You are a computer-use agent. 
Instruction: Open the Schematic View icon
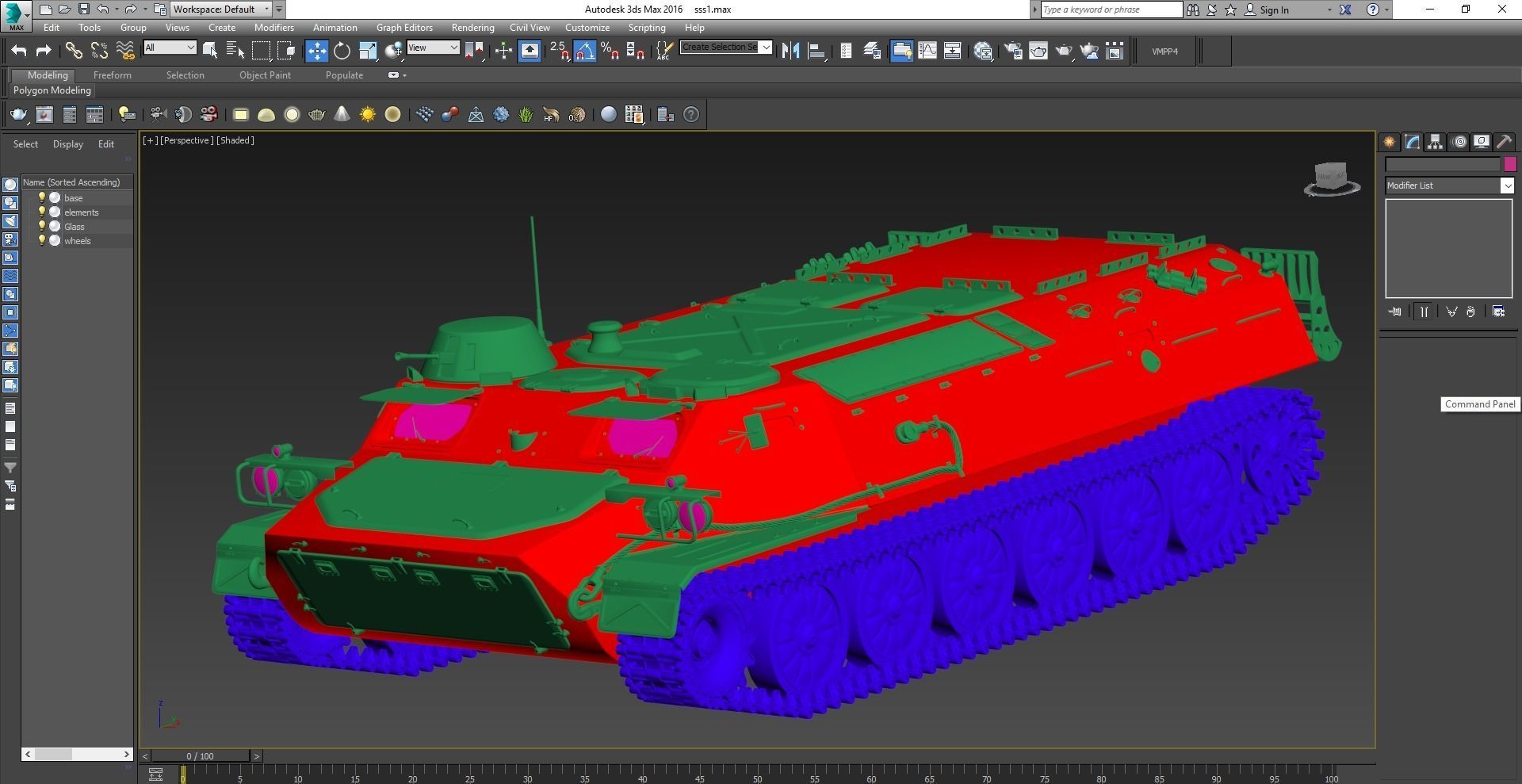[x=953, y=51]
